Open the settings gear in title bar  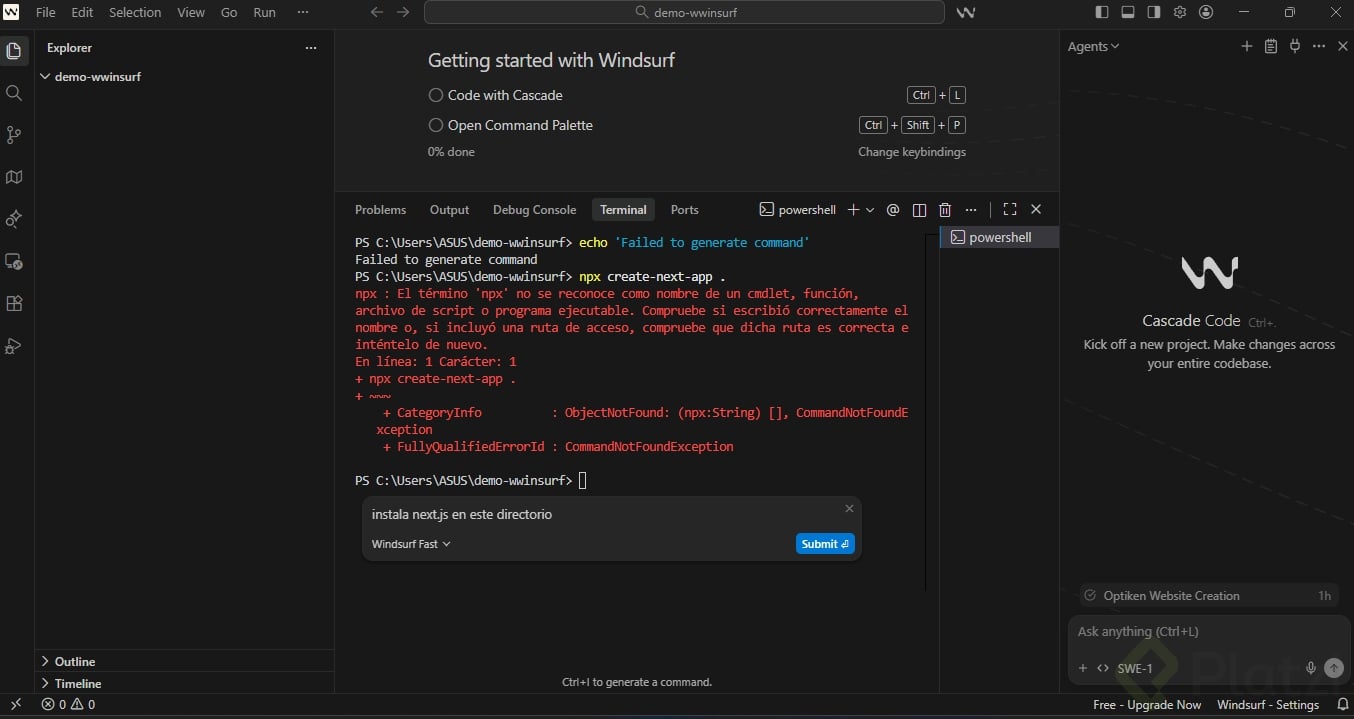click(1180, 13)
